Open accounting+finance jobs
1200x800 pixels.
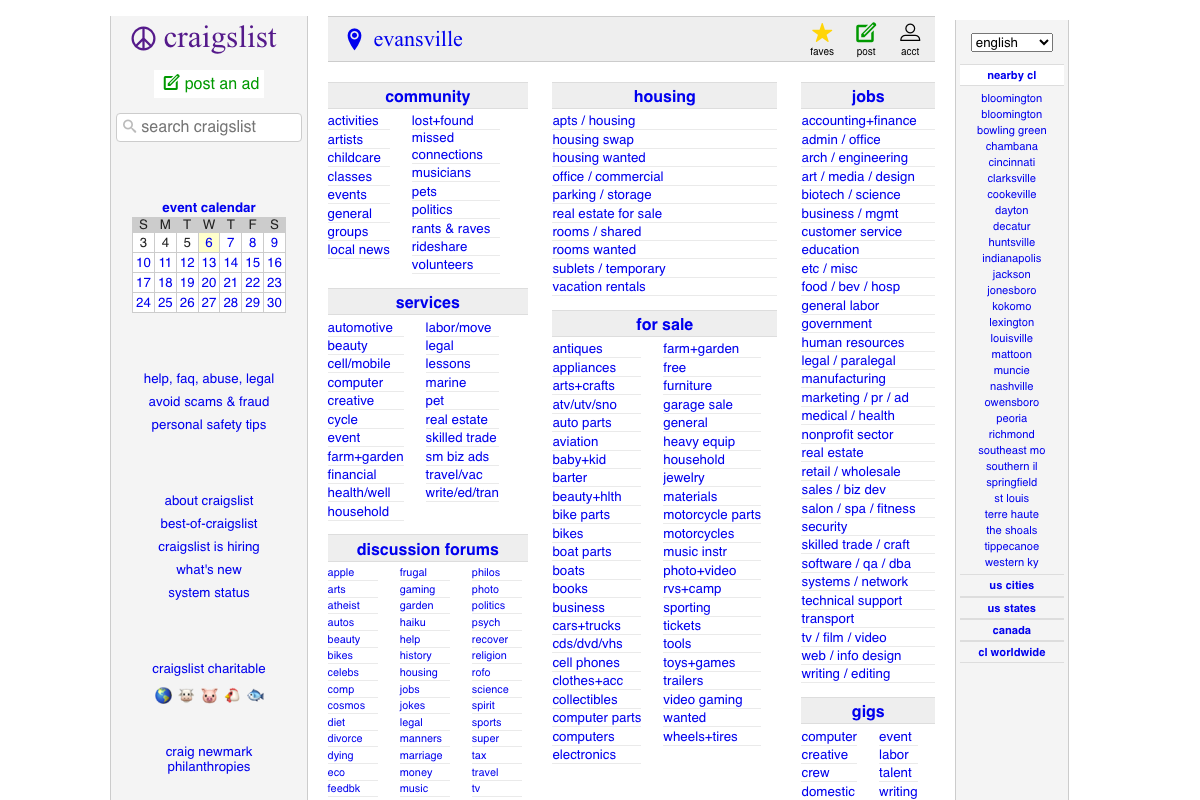pyautogui.click(x=859, y=121)
